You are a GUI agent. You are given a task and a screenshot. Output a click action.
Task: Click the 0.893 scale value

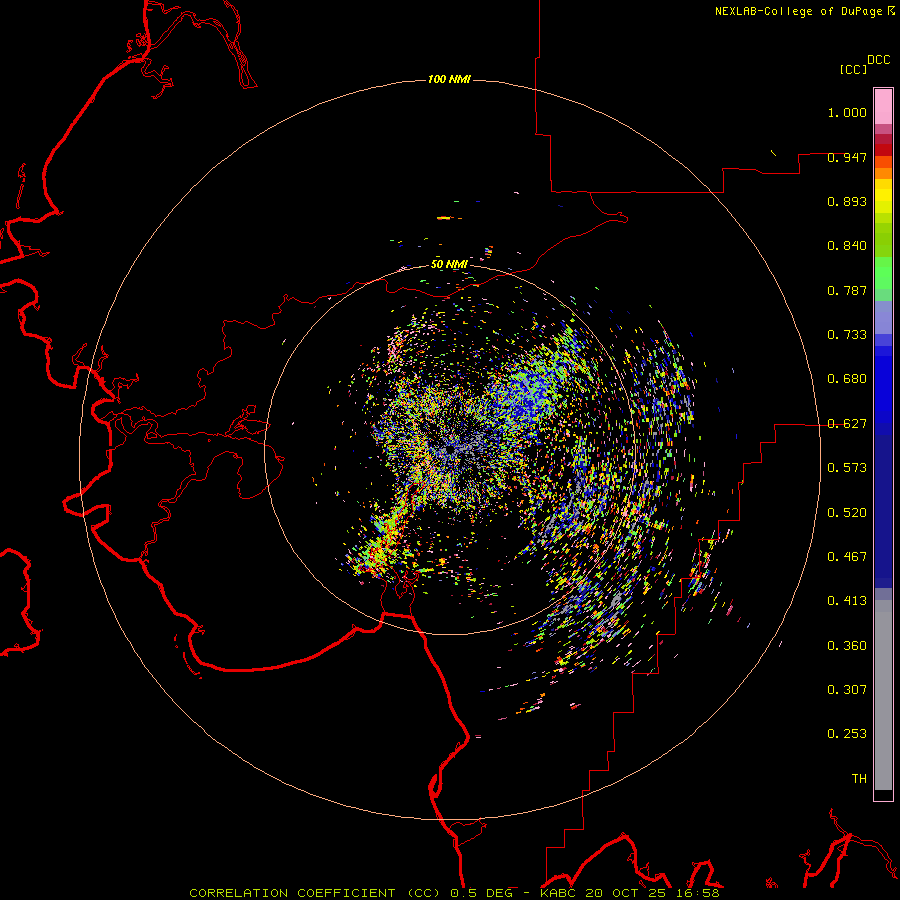tap(847, 201)
